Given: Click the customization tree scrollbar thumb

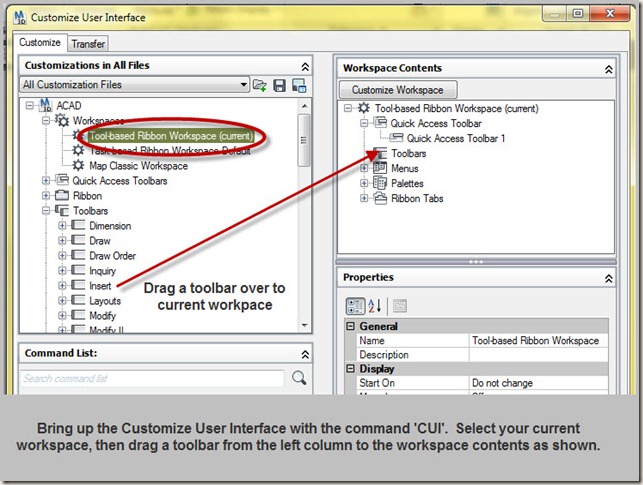Looking at the screenshot, I should click(304, 140).
